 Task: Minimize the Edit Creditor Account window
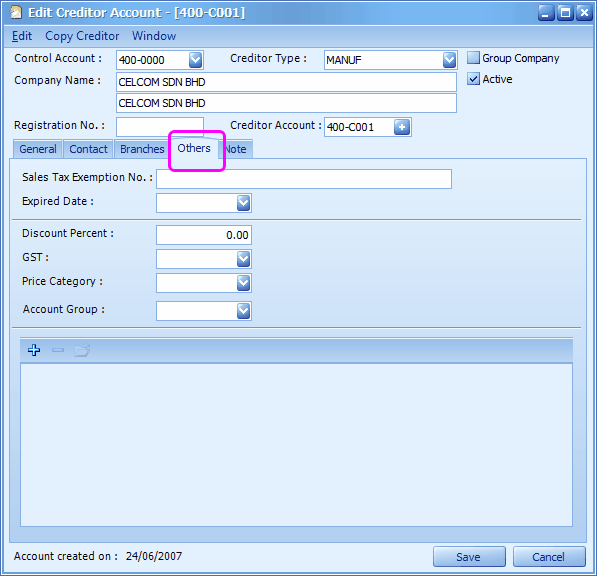point(546,13)
